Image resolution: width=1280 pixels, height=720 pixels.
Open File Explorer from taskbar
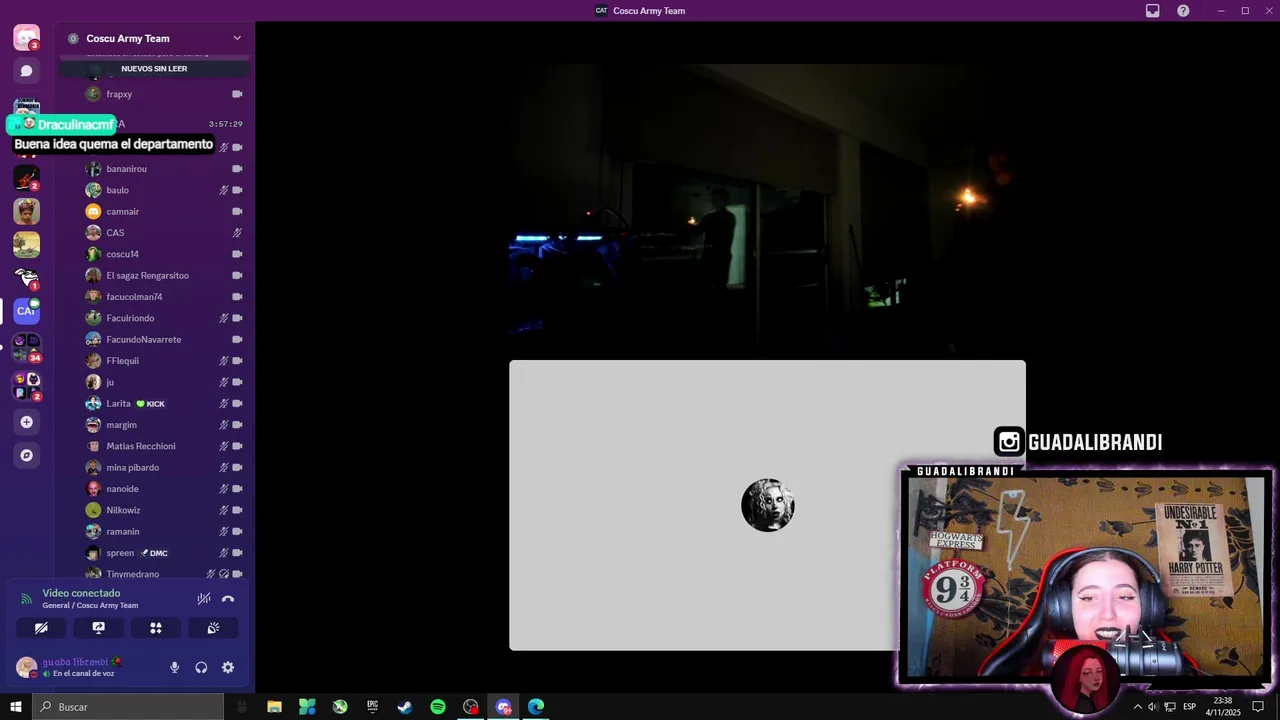(274, 707)
